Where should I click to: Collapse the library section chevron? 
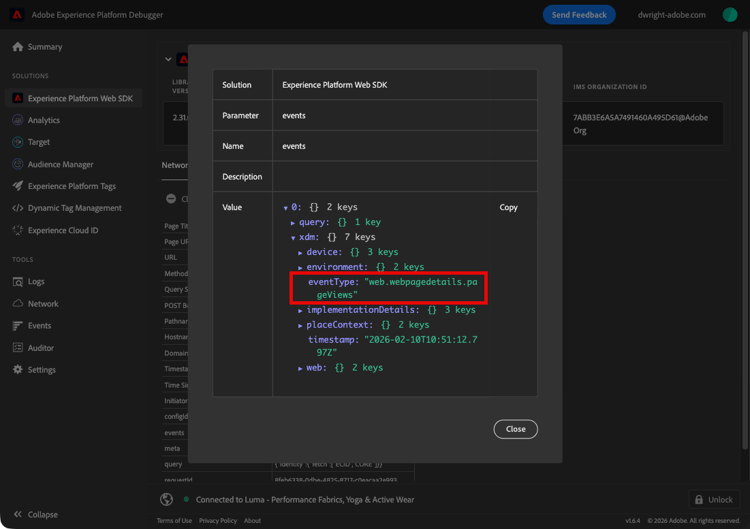tap(168, 59)
